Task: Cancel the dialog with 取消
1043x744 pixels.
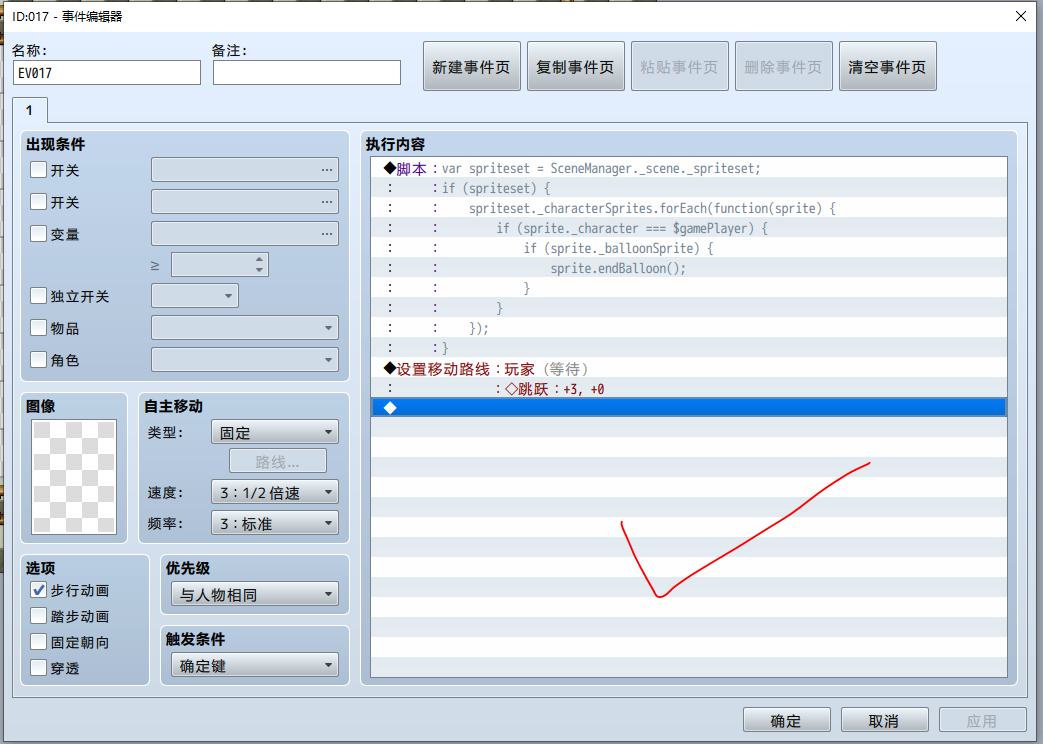Action: point(884,720)
